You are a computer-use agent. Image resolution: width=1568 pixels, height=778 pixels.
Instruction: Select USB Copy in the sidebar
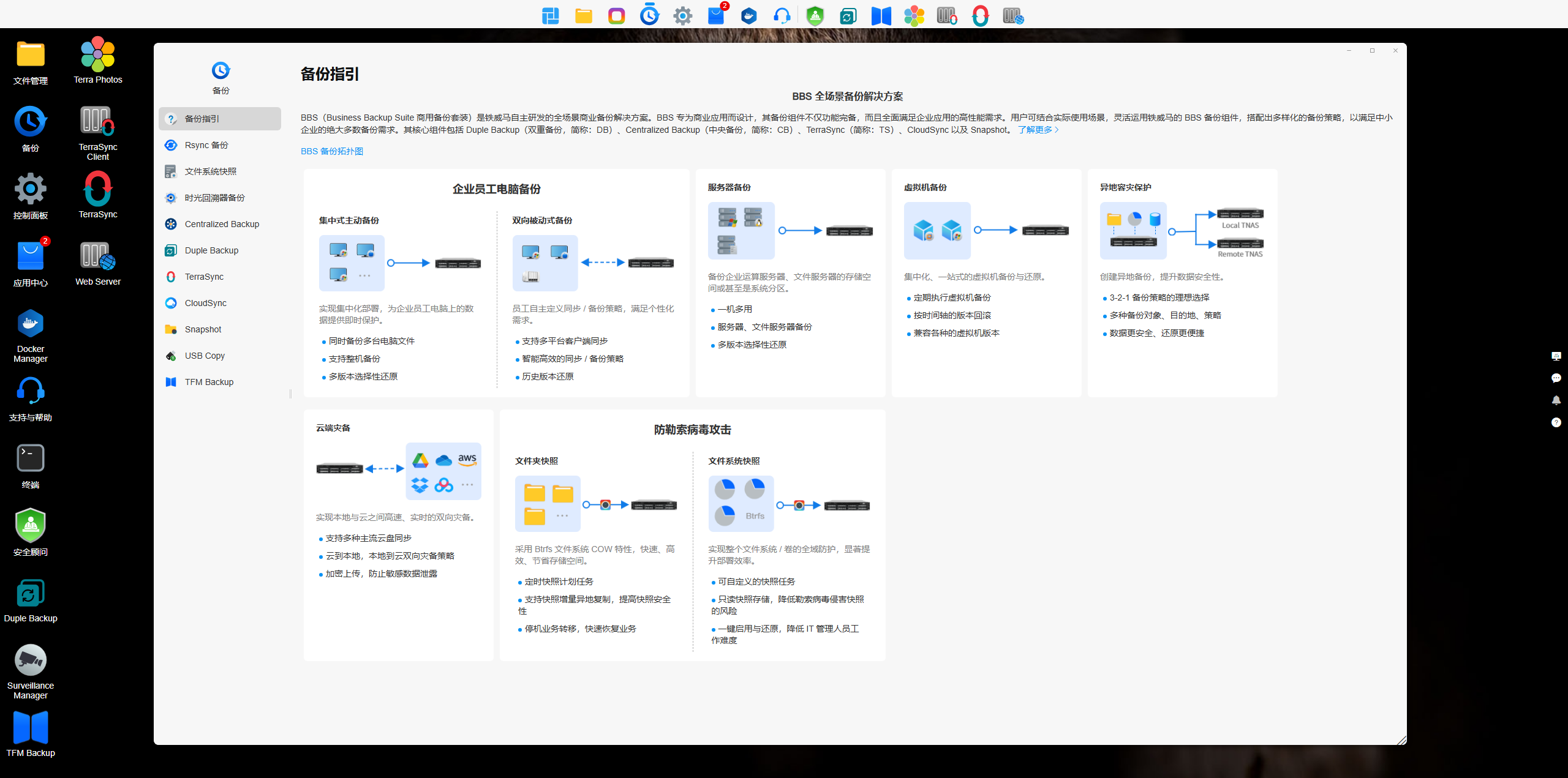(220, 356)
